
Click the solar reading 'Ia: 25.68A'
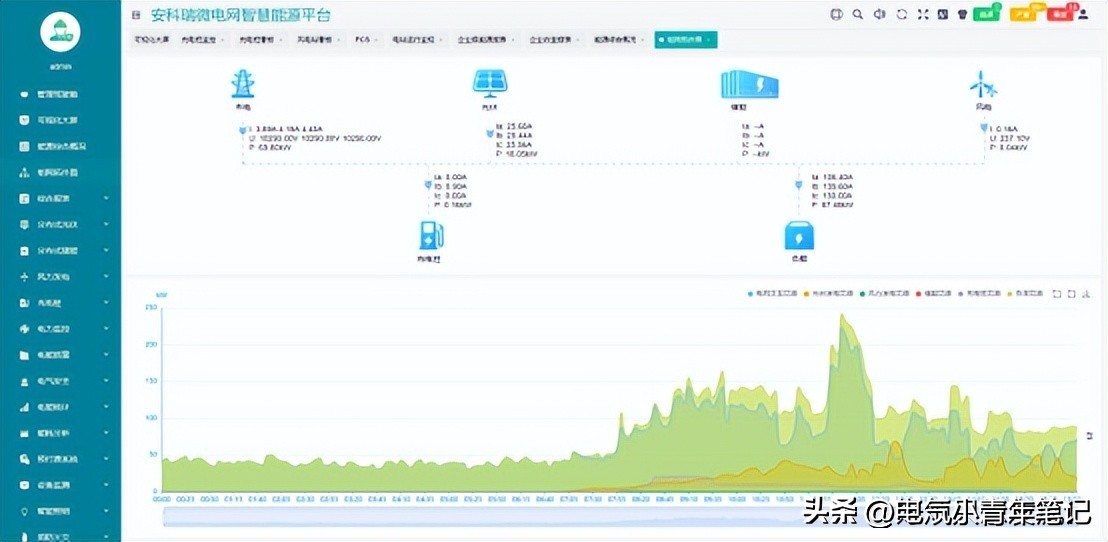pyautogui.click(x=514, y=126)
